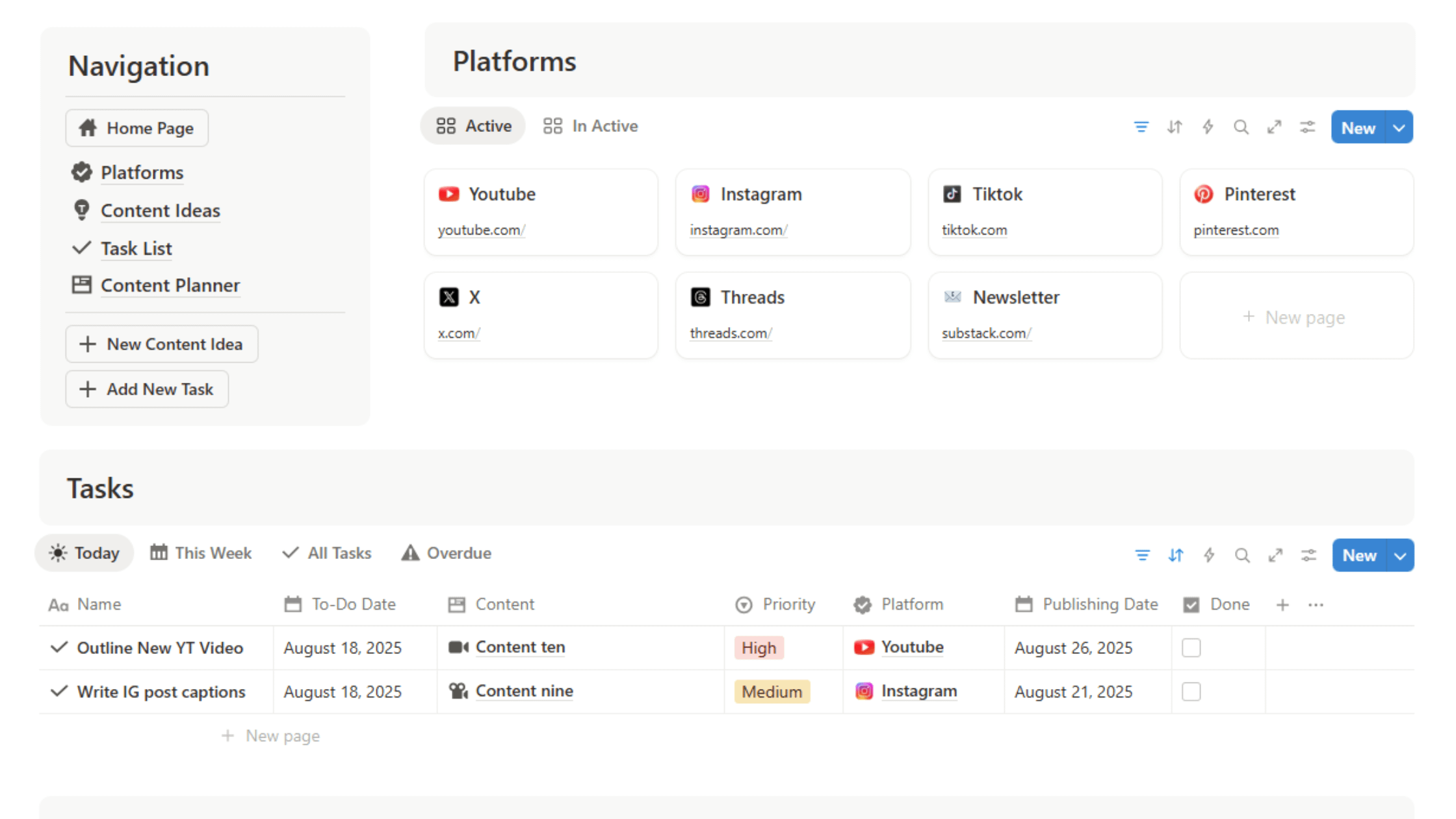Click the Add New Task button
The image size is (1456, 819).
147,389
